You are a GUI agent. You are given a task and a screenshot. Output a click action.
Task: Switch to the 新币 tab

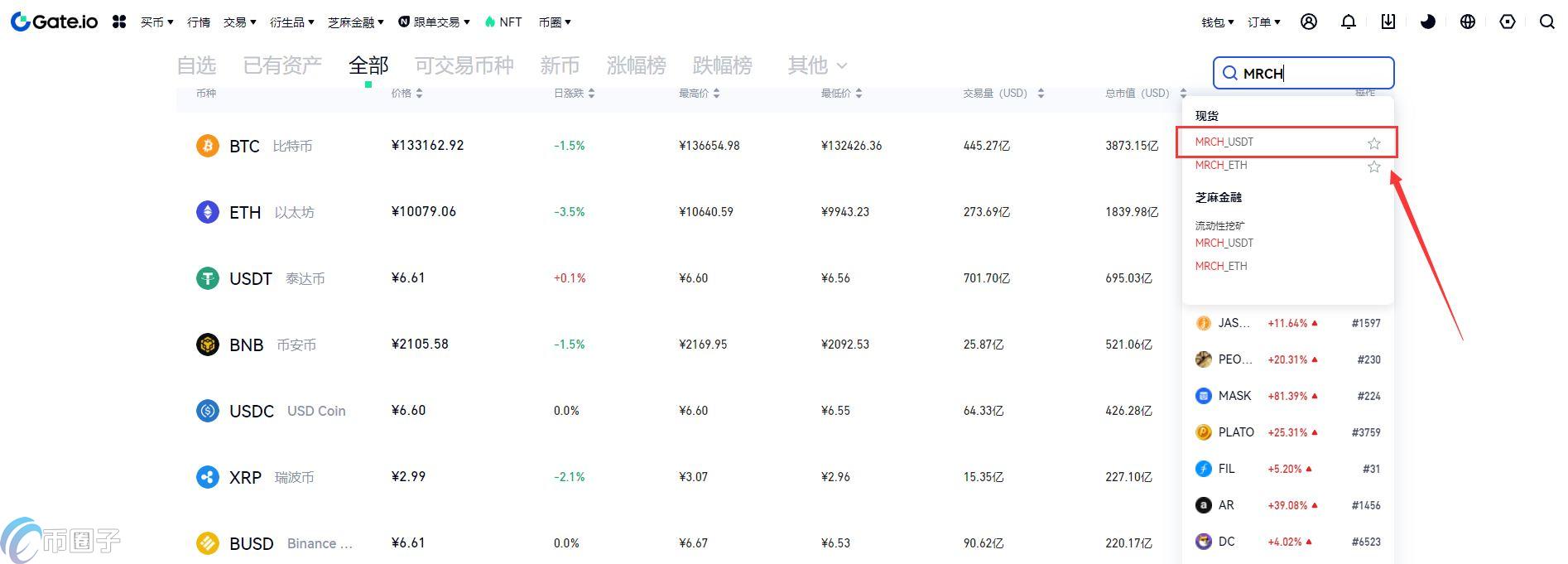click(x=560, y=65)
